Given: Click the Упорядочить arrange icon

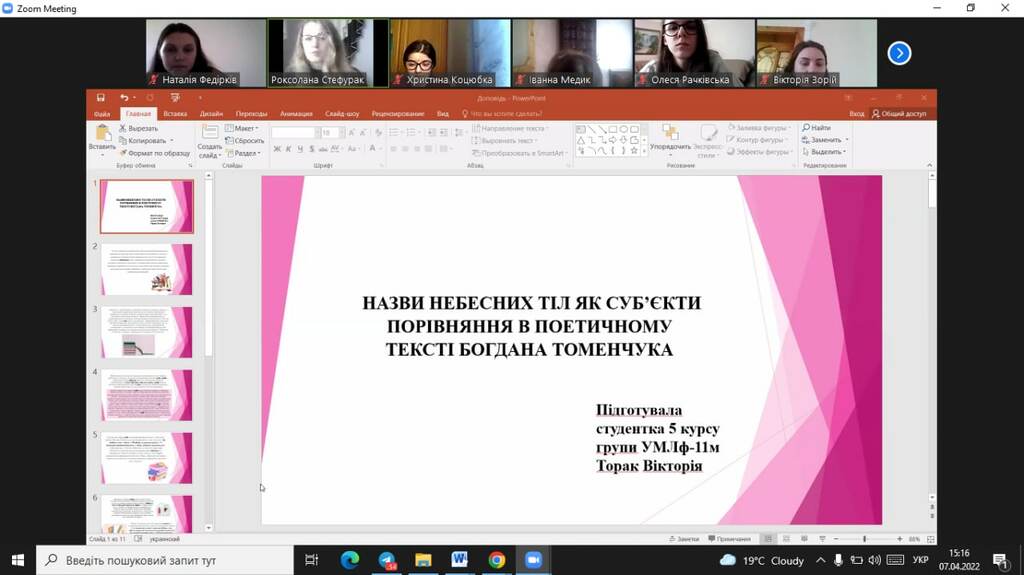Looking at the screenshot, I should pyautogui.click(x=670, y=133).
